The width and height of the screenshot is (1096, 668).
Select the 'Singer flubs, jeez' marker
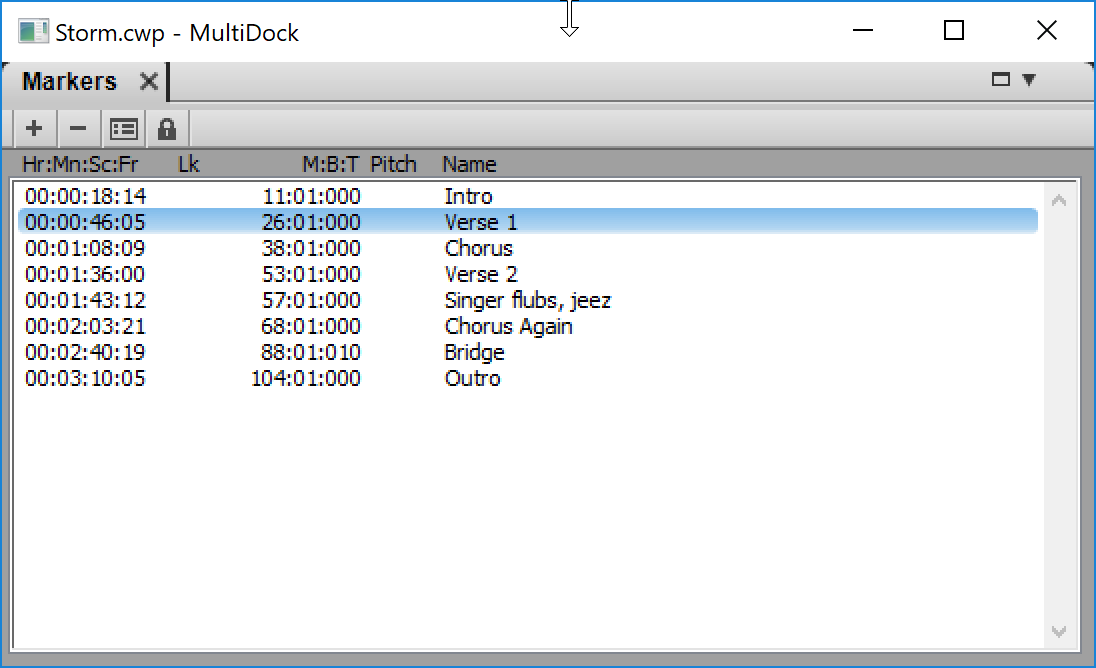point(527,300)
